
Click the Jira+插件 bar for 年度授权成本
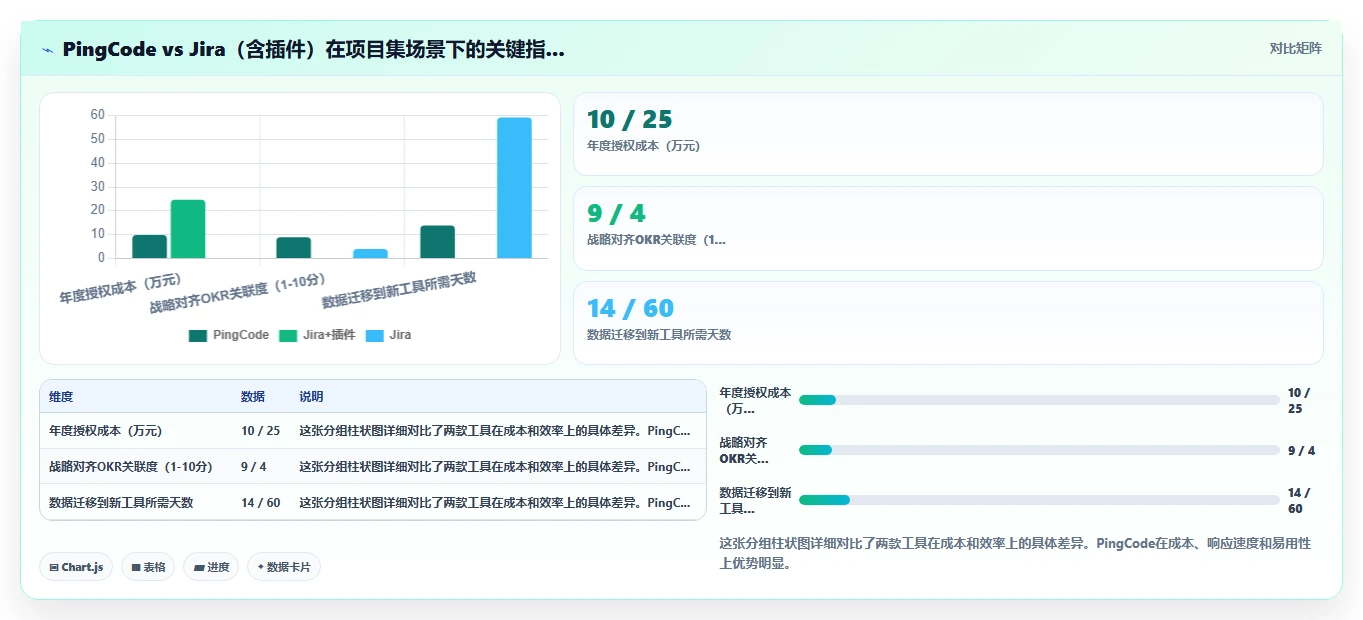tap(188, 229)
